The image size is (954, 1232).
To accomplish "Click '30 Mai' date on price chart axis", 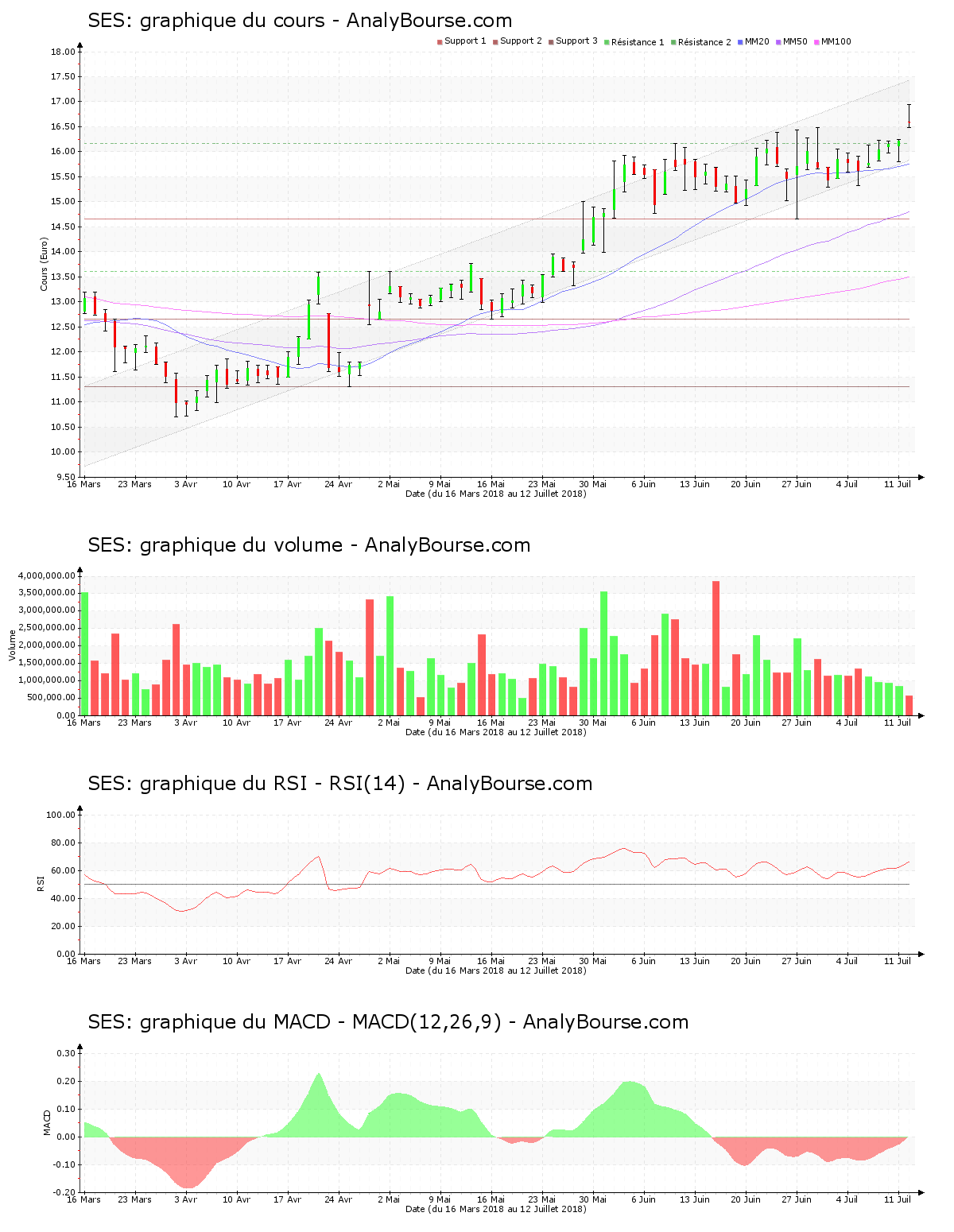I will click(592, 484).
